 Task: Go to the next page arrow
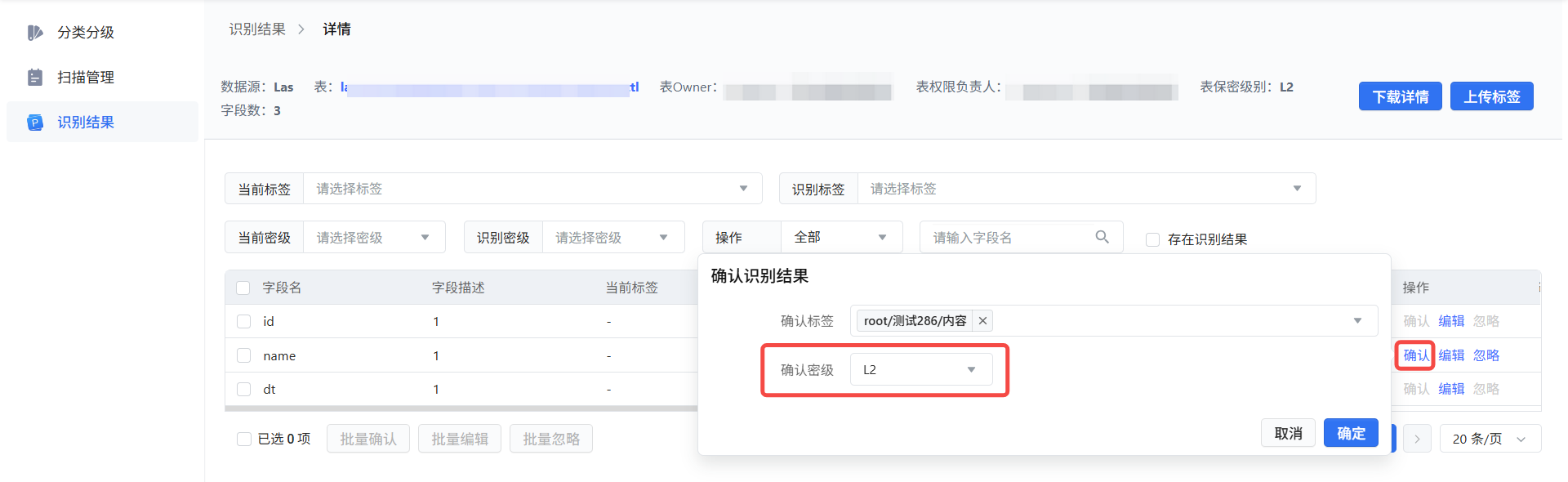(x=1417, y=439)
